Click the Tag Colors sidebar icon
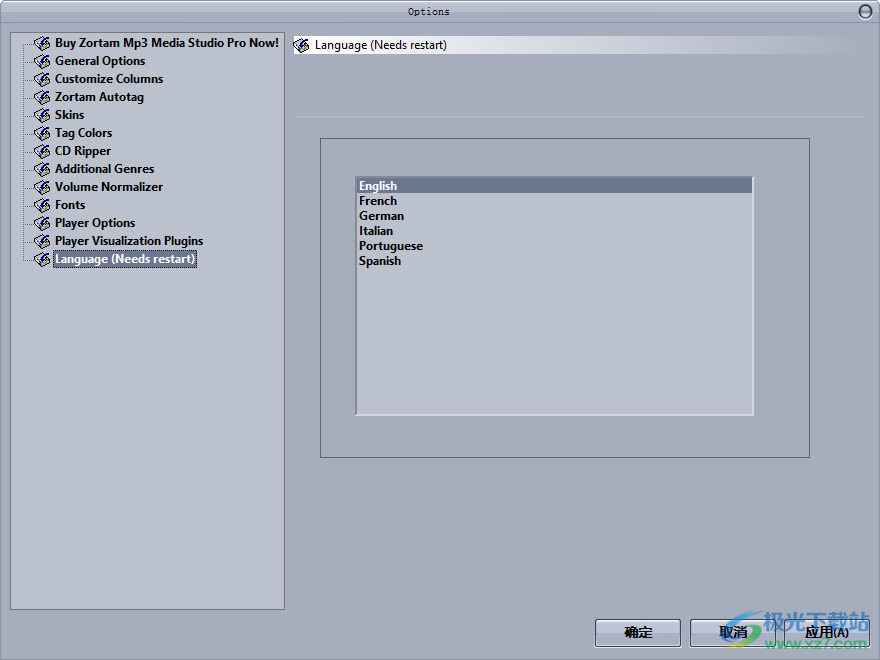The width and height of the screenshot is (880, 660). [x=41, y=133]
